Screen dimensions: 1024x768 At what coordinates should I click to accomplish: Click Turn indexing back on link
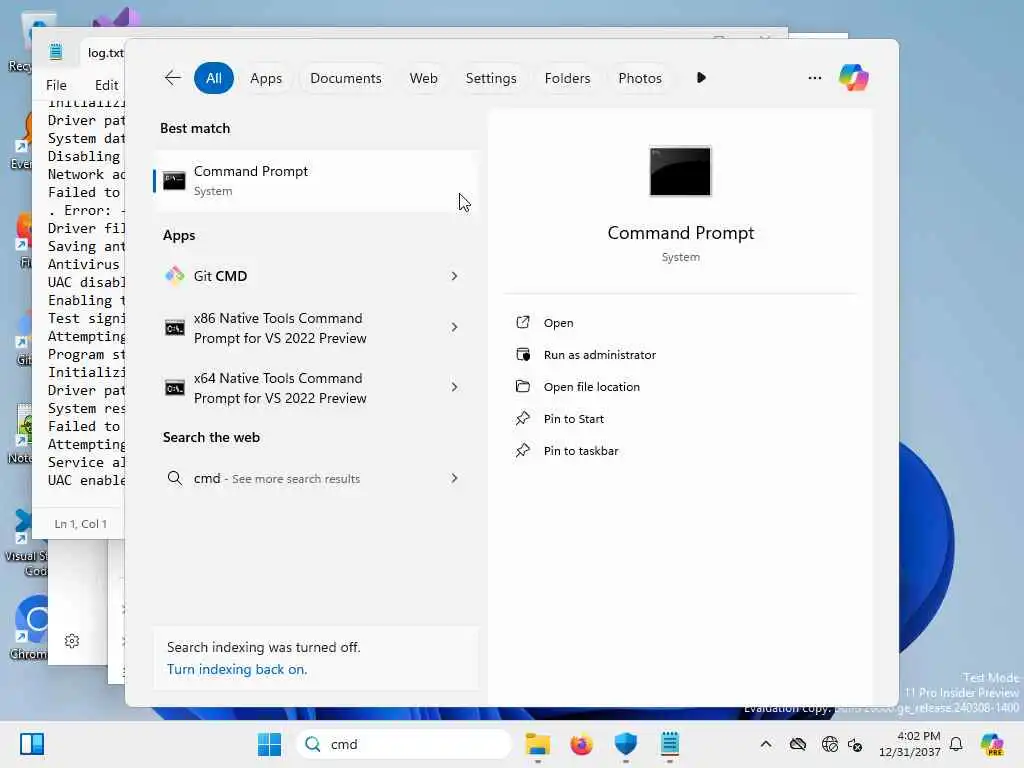236,669
